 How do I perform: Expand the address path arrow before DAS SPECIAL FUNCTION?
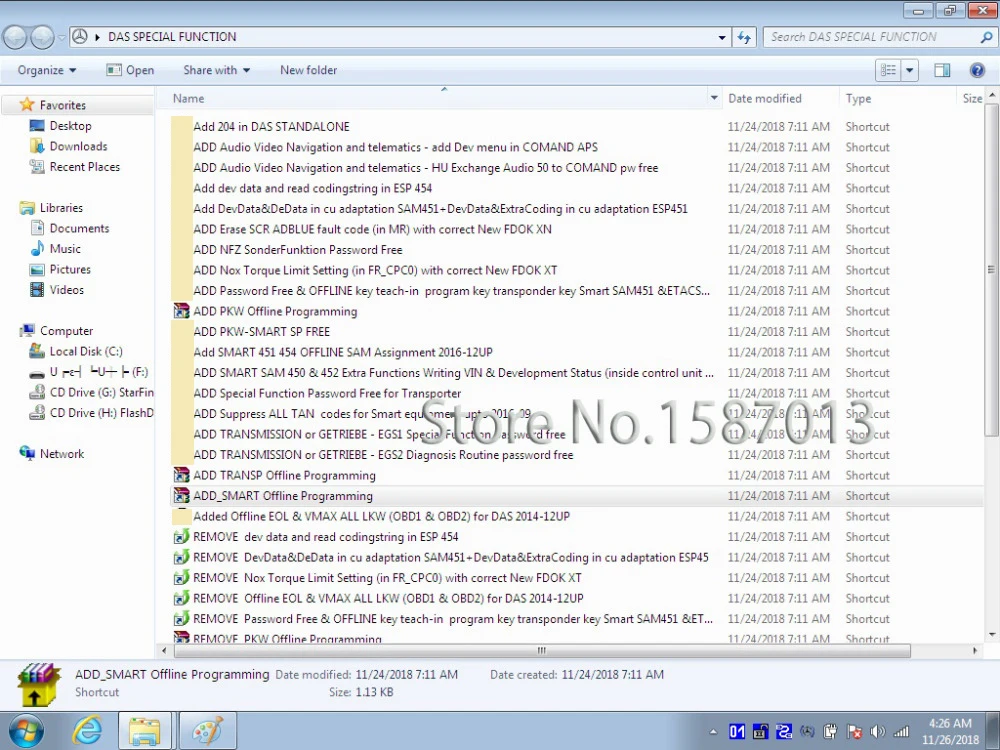pyautogui.click(x=98, y=37)
